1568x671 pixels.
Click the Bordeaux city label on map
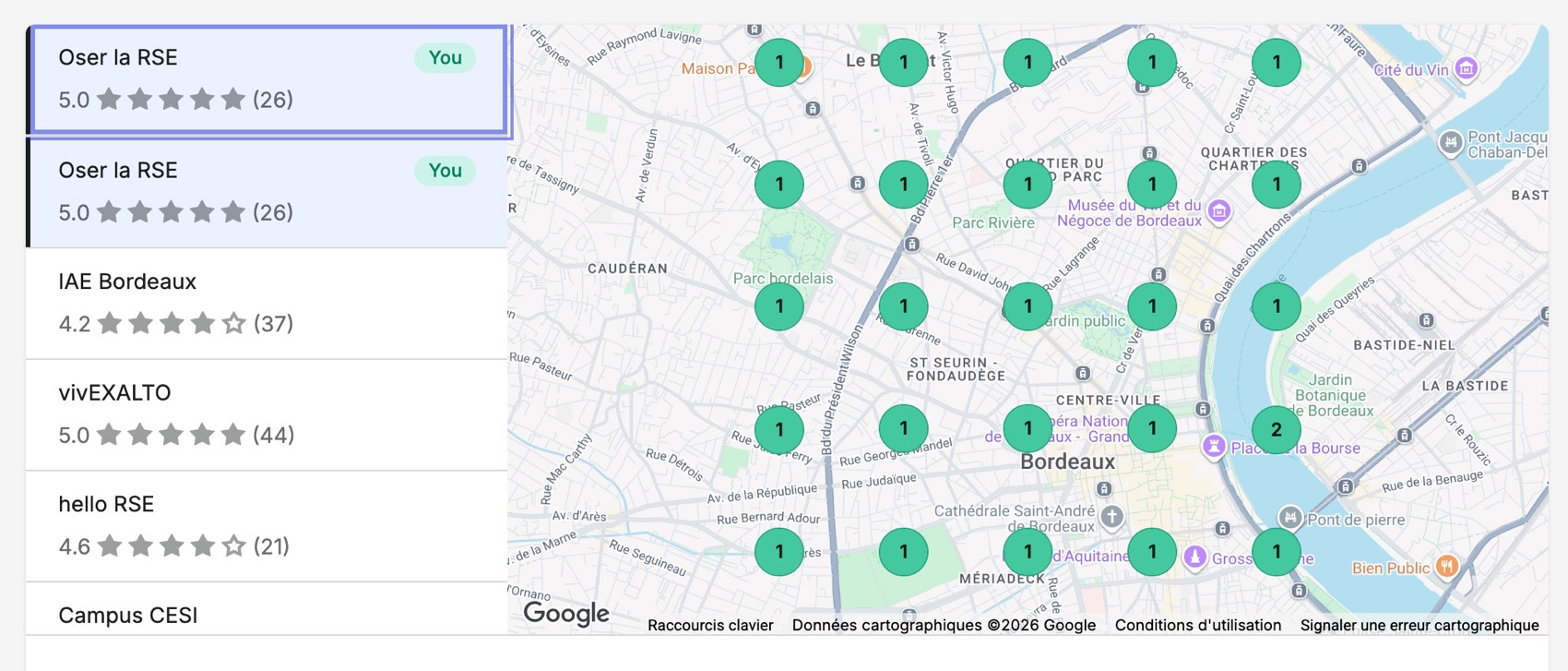point(1067,461)
